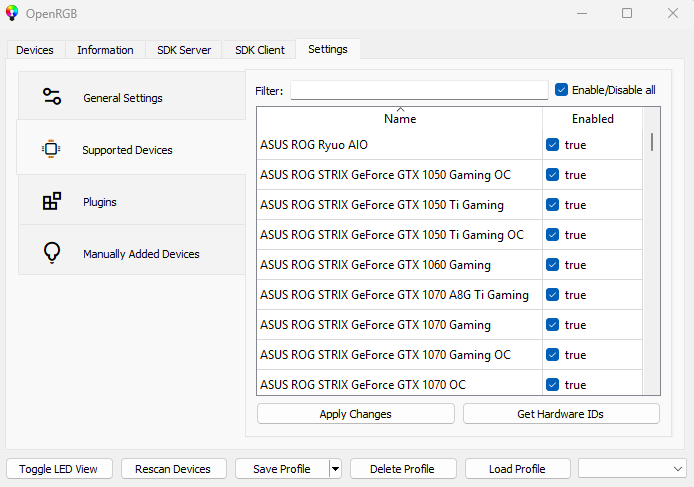The height and width of the screenshot is (487, 694).
Task: Close the OpenRGB window
Action: pos(673,13)
